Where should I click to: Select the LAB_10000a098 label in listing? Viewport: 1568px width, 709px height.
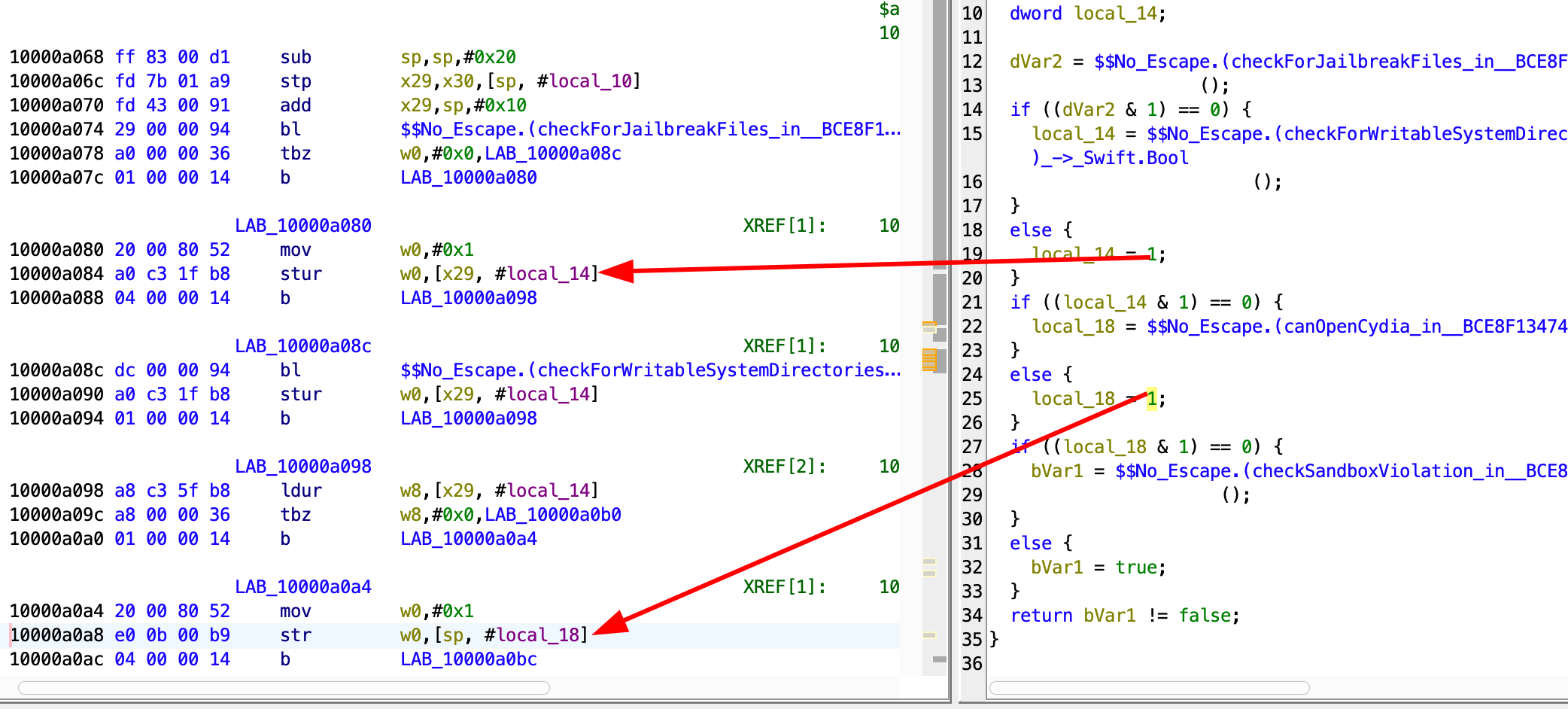coord(303,467)
